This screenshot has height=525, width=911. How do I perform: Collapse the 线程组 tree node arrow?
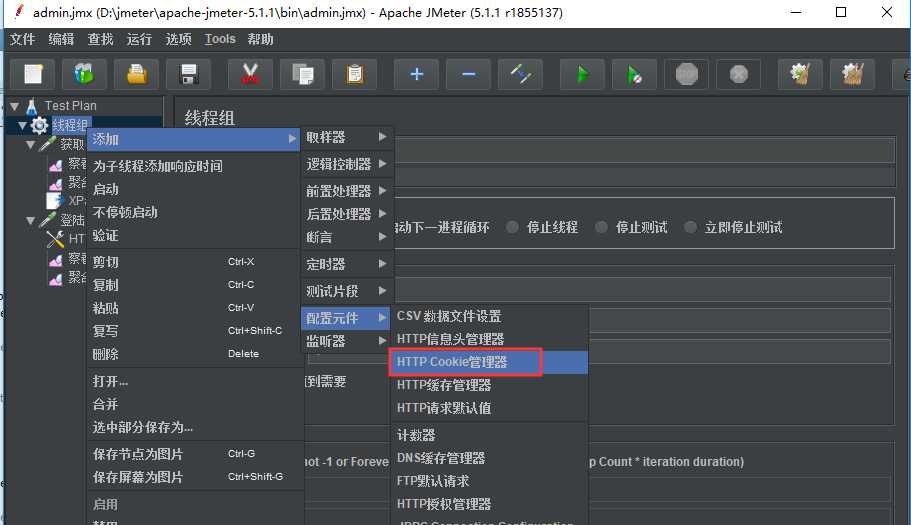click(23, 125)
